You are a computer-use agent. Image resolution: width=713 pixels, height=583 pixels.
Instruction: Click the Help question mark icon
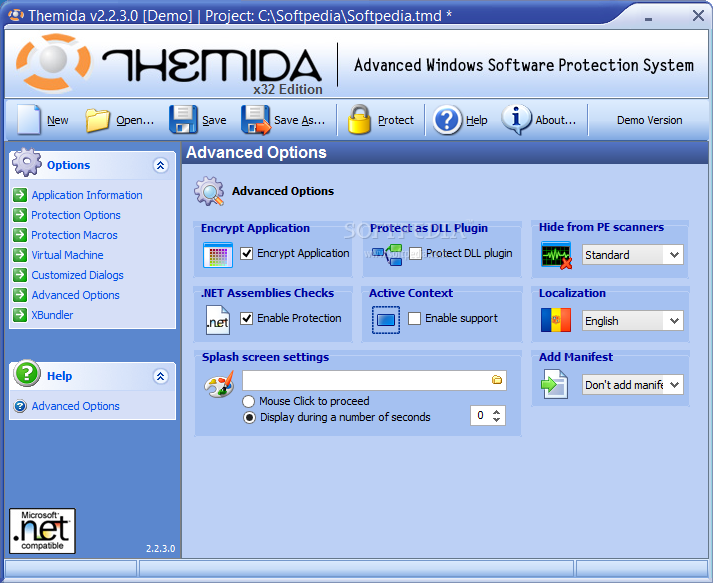[447, 120]
